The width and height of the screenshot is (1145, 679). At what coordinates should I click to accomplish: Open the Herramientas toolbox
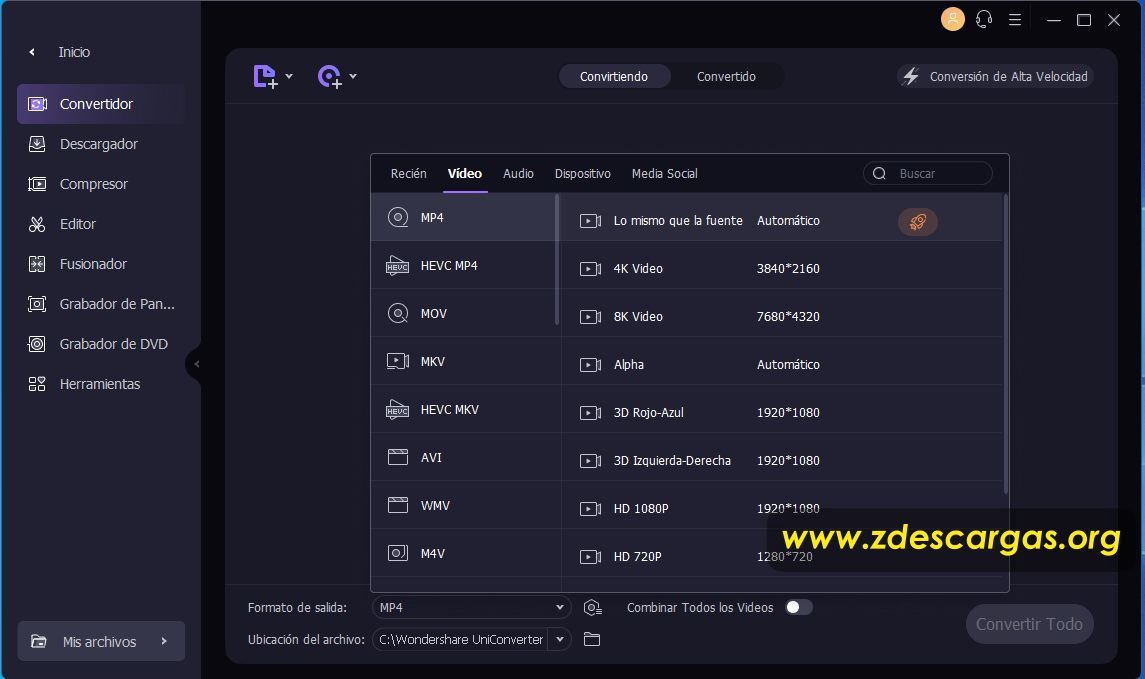(x=101, y=384)
